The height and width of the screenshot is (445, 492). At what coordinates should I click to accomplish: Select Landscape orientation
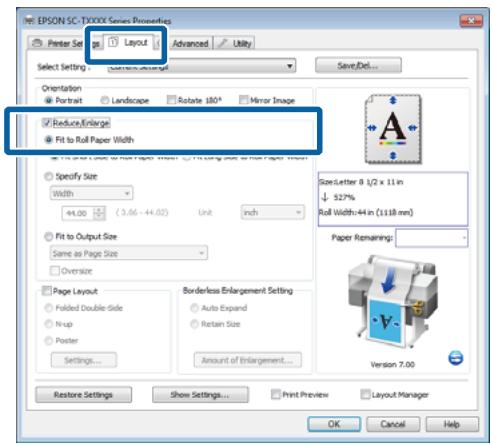105,100
